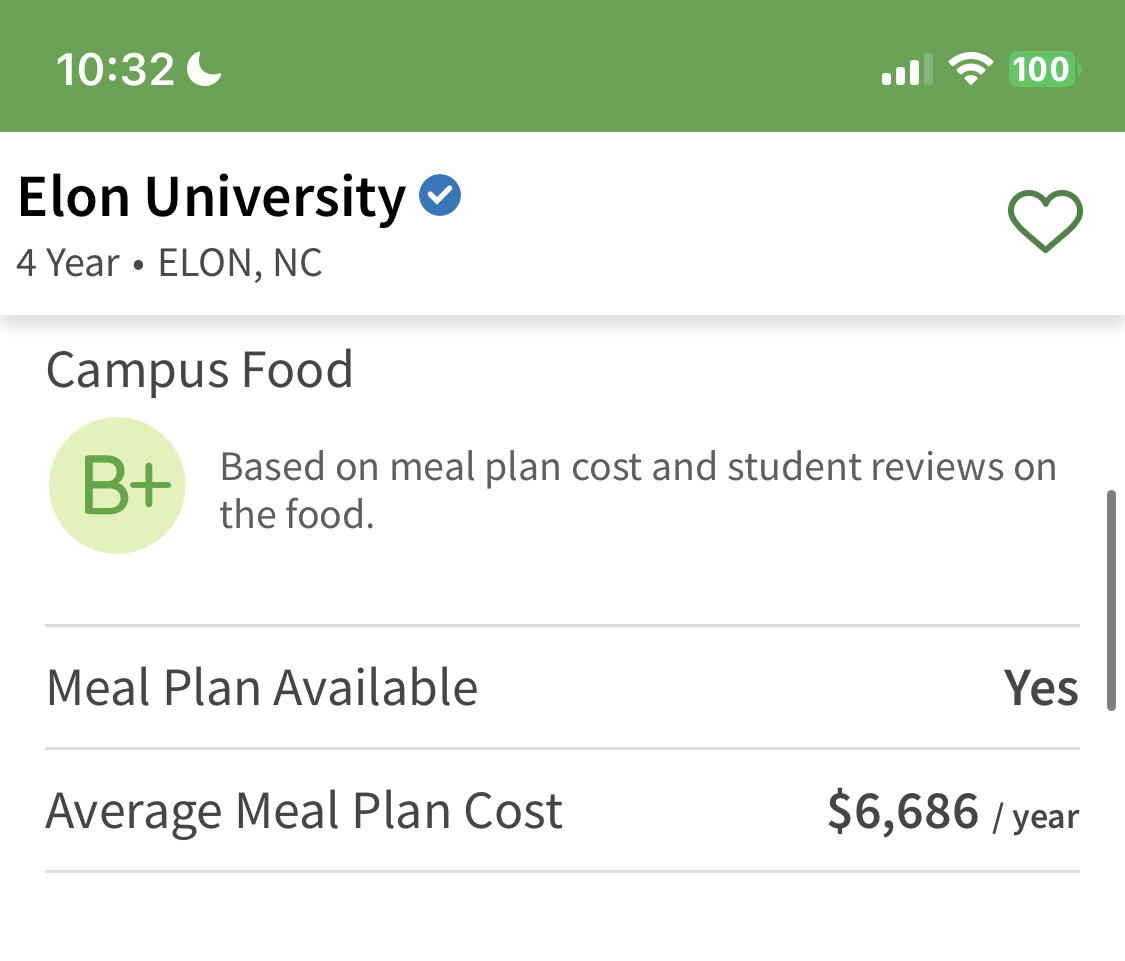Screen dimensions: 1125x961
Task: Tap the moon Do Not Disturb icon
Action: (x=204, y=70)
